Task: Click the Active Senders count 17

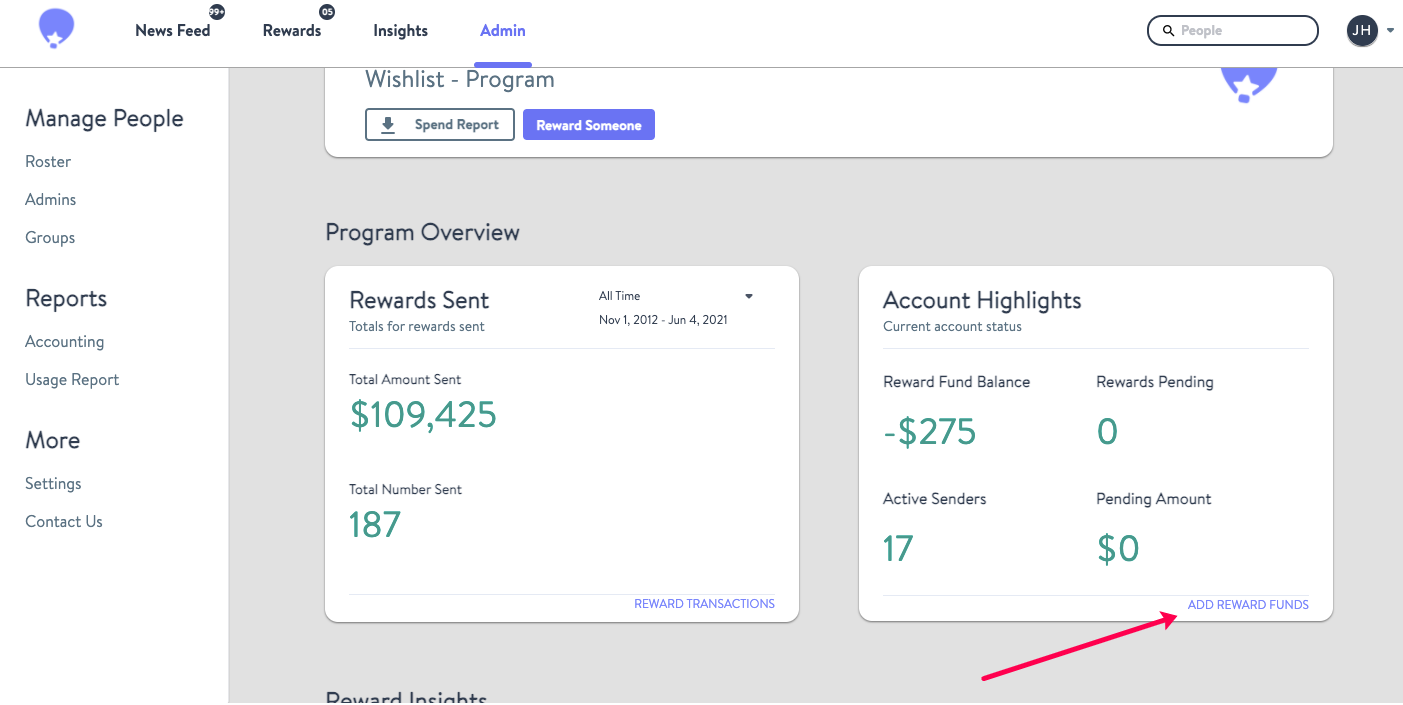Action: pos(898,549)
